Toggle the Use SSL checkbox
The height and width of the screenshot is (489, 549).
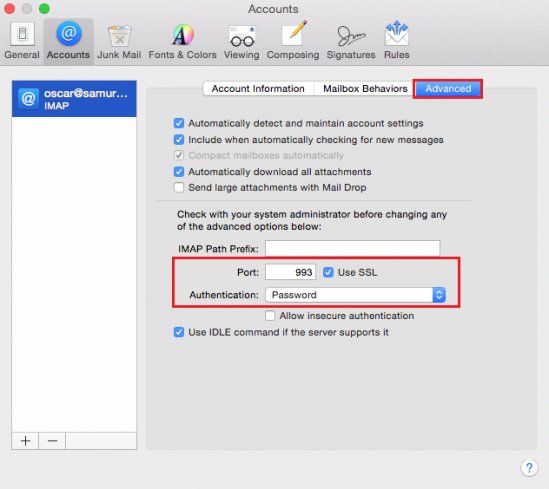tap(328, 272)
